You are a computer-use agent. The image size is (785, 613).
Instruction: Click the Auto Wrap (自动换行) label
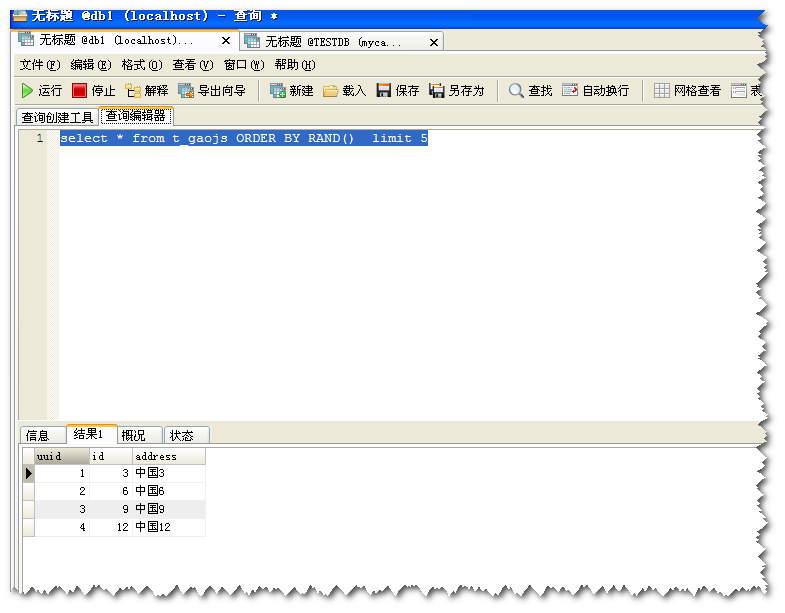tap(606, 91)
